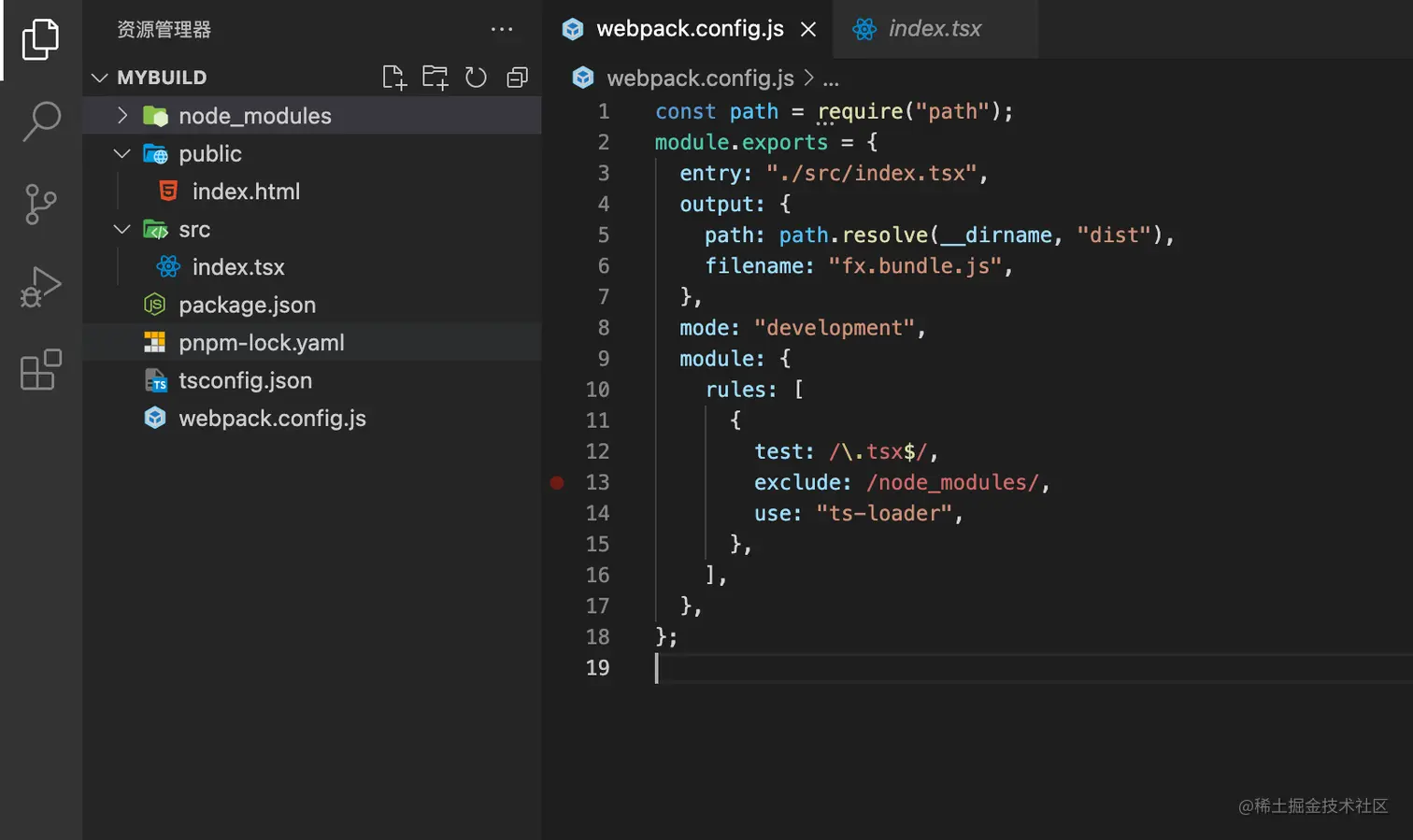Open package.json from the explorer

[x=312, y=305]
